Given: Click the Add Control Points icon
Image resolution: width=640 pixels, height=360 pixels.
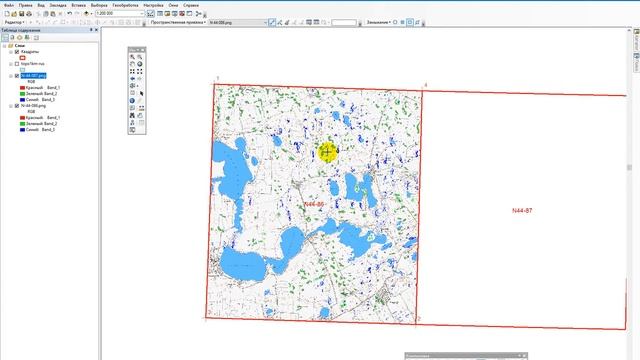Looking at the screenshot, I should (x=271, y=22).
